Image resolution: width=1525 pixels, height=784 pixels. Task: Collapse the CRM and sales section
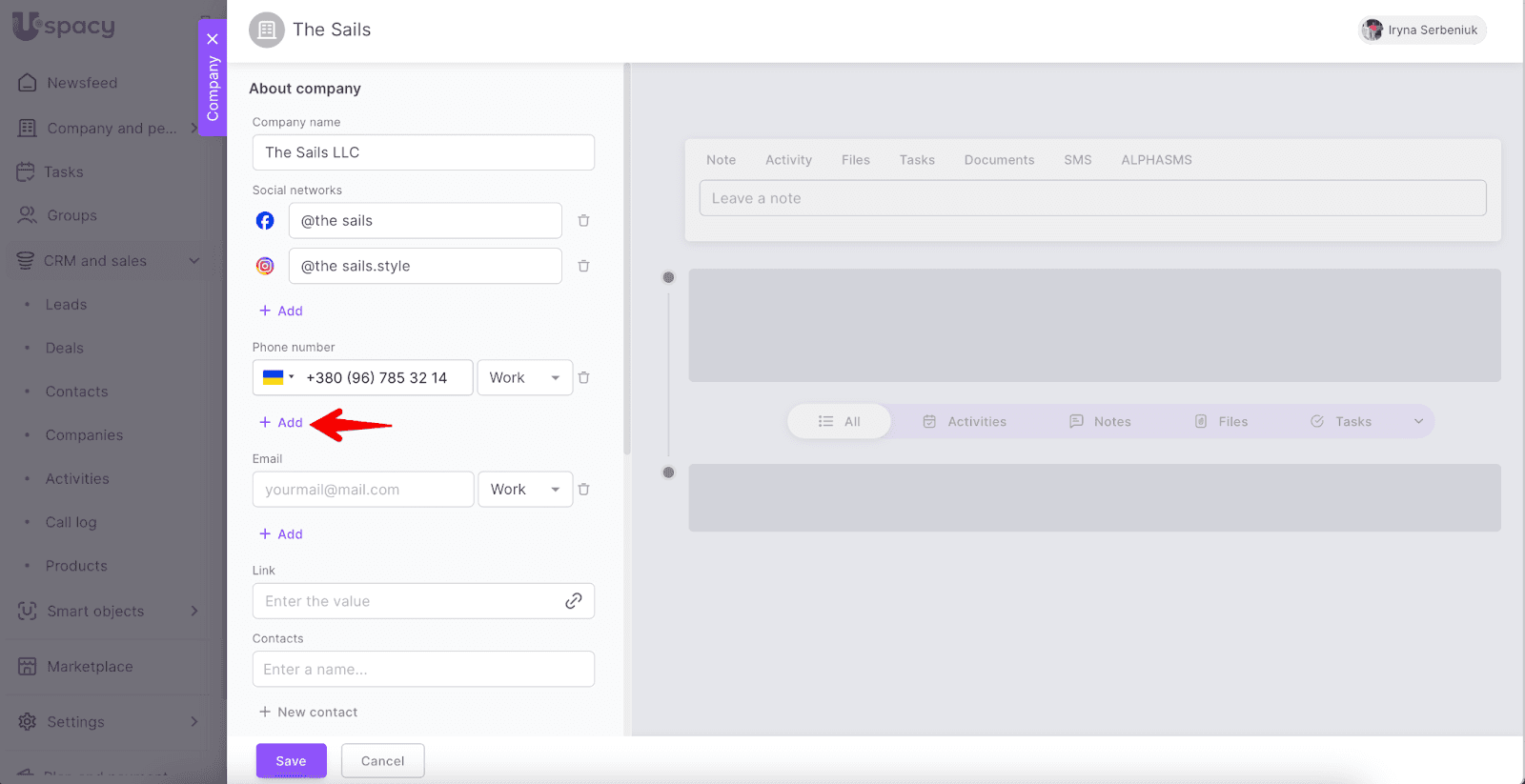tap(193, 261)
